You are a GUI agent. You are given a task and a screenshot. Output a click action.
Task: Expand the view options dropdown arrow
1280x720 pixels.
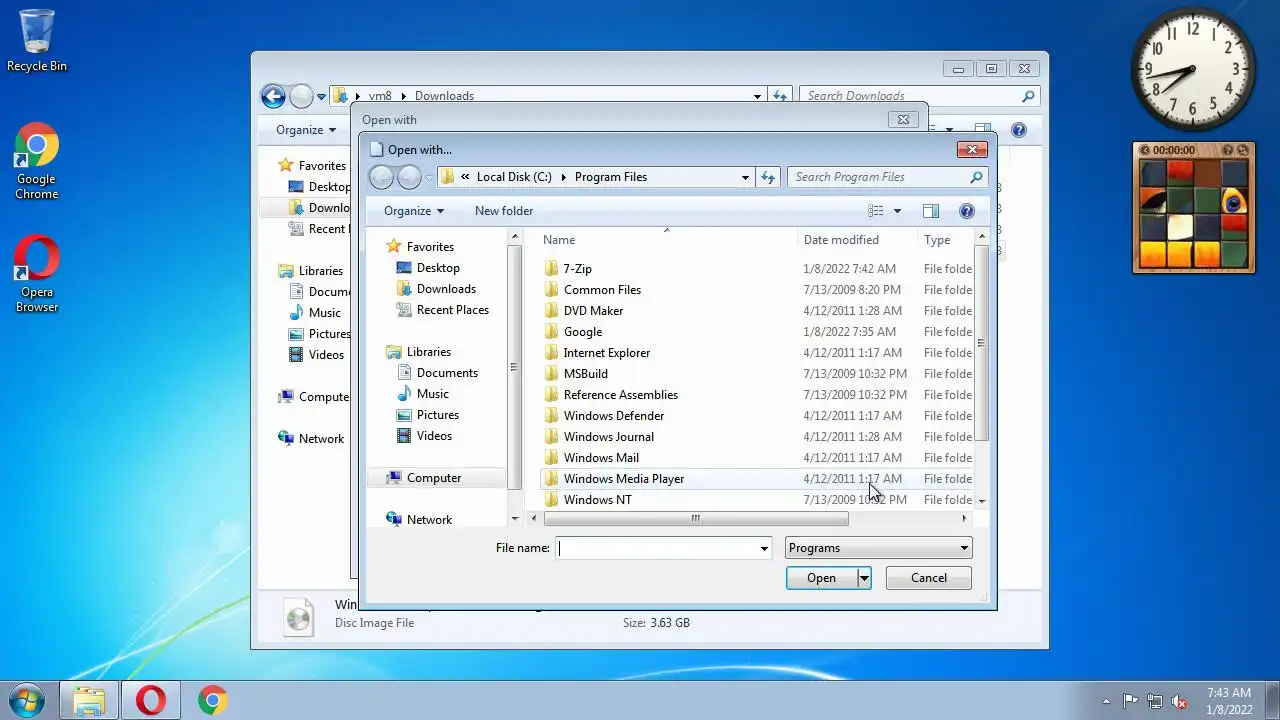click(x=897, y=211)
